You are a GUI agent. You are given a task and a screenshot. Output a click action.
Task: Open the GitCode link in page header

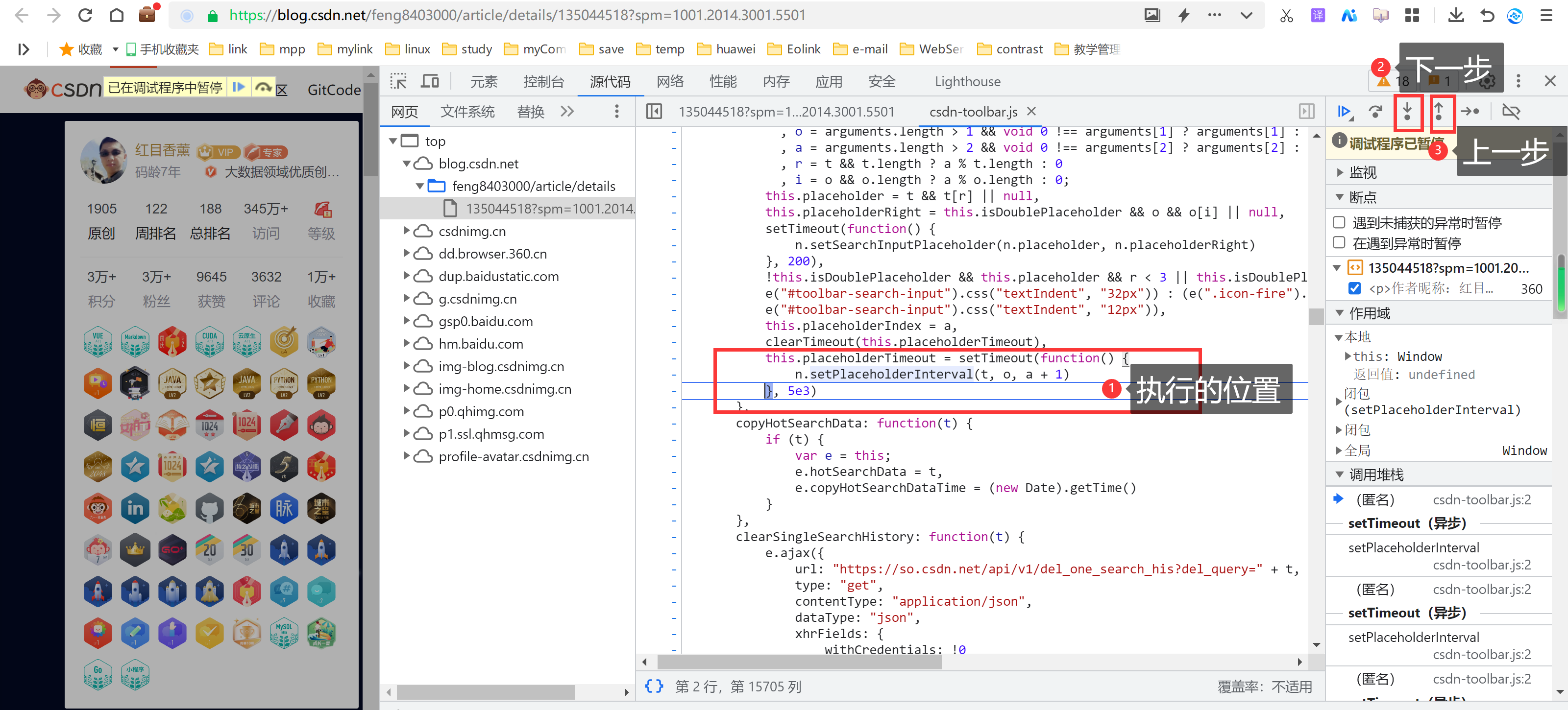(334, 90)
